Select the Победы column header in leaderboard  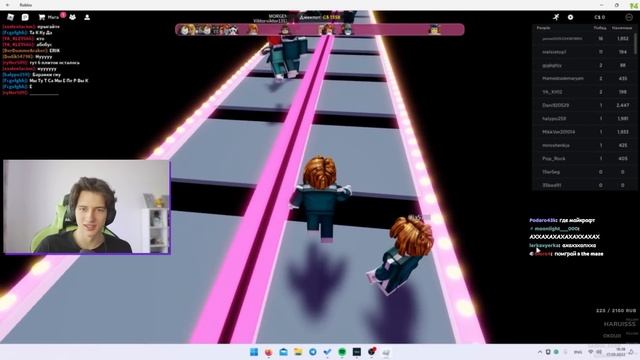tap(600, 28)
